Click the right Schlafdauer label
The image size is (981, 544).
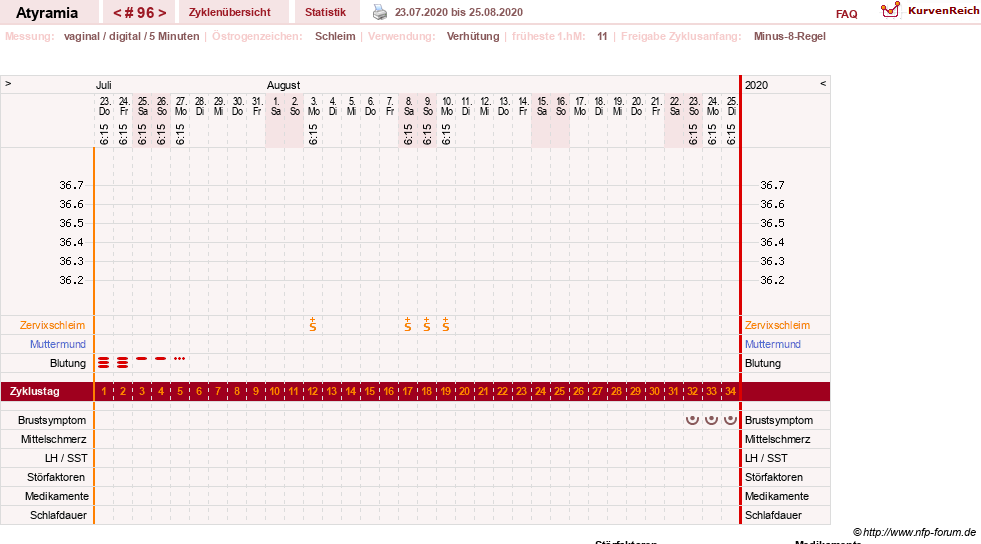[773, 515]
